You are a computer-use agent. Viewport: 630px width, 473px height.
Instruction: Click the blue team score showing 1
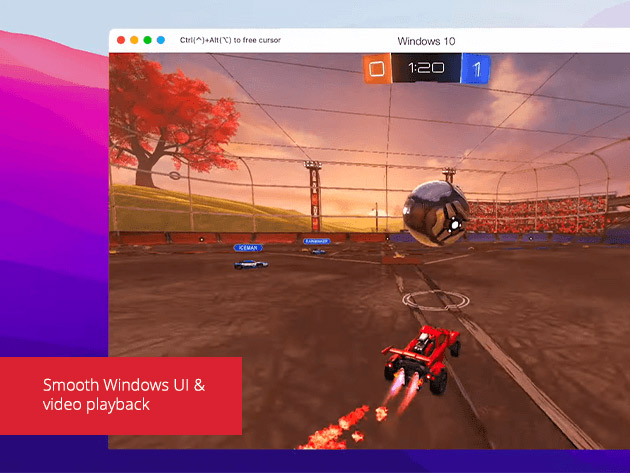click(476, 69)
